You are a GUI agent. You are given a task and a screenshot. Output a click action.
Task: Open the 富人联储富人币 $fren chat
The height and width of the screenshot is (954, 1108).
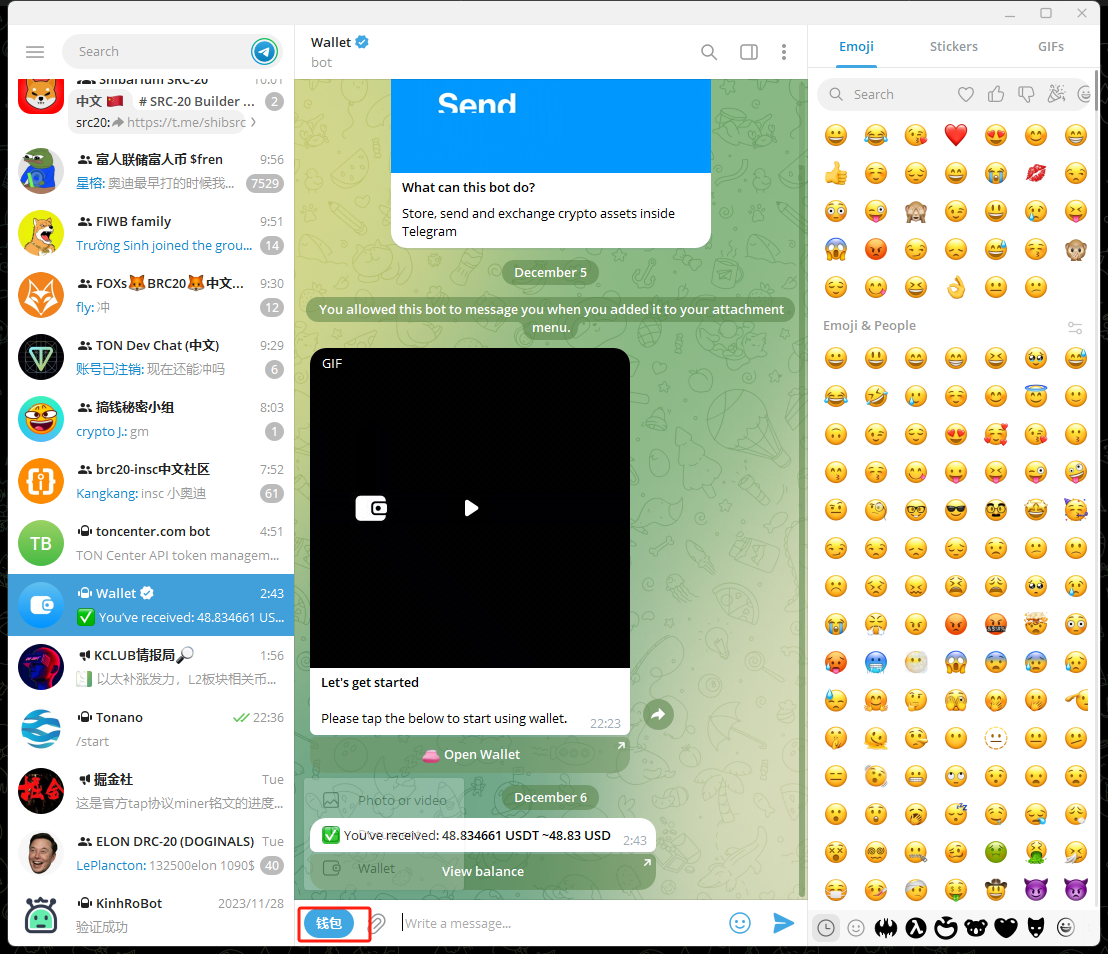151,171
